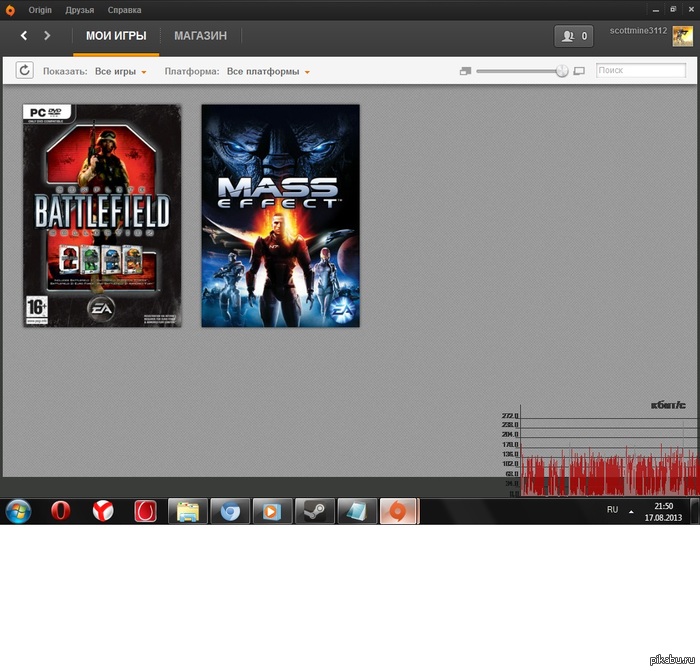This screenshot has height=671, width=700.
Task: Click the thumbnail size slider handle
Action: (561, 71)
